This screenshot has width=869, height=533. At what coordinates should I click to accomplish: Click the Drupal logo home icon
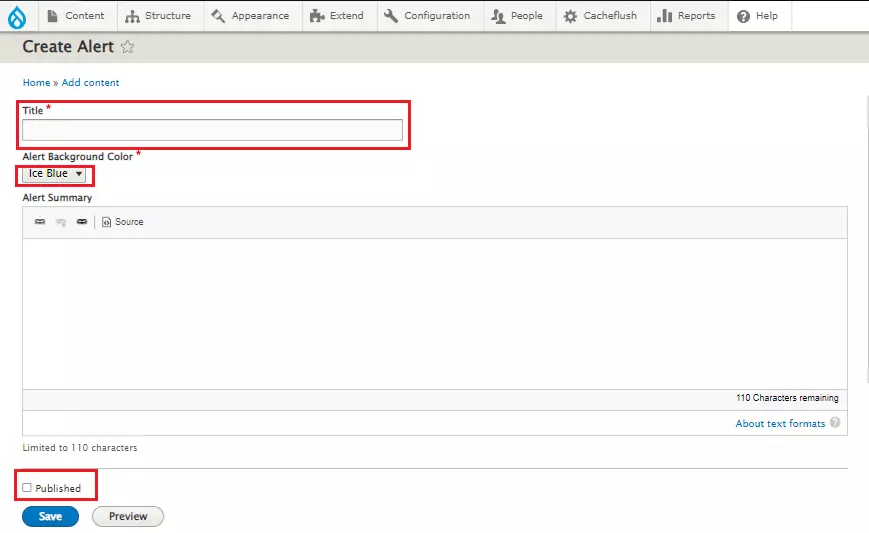coord(17,17)
